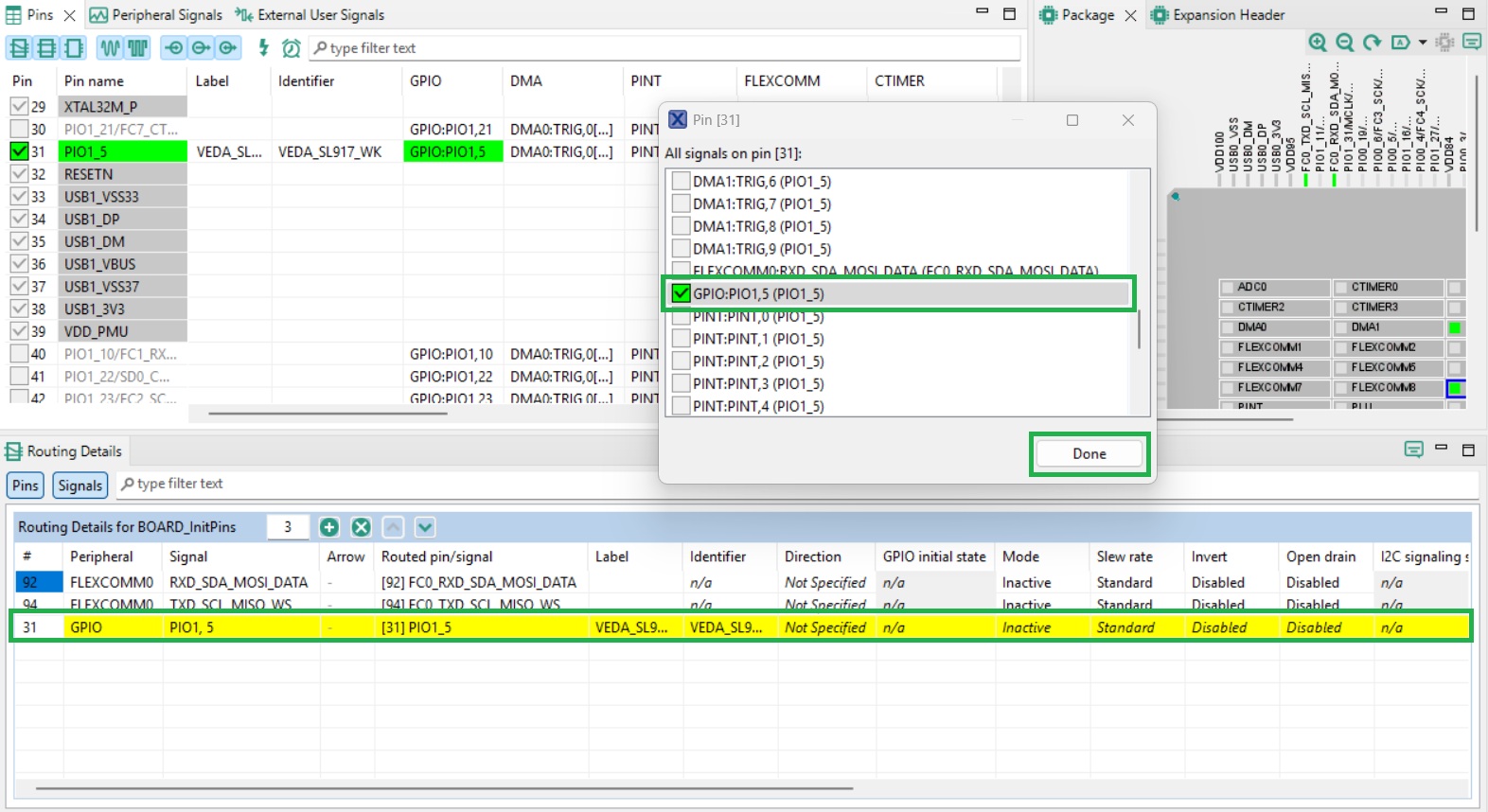Click the Pin [31] dialog vertical scrollbar

tap(1140, 329)
